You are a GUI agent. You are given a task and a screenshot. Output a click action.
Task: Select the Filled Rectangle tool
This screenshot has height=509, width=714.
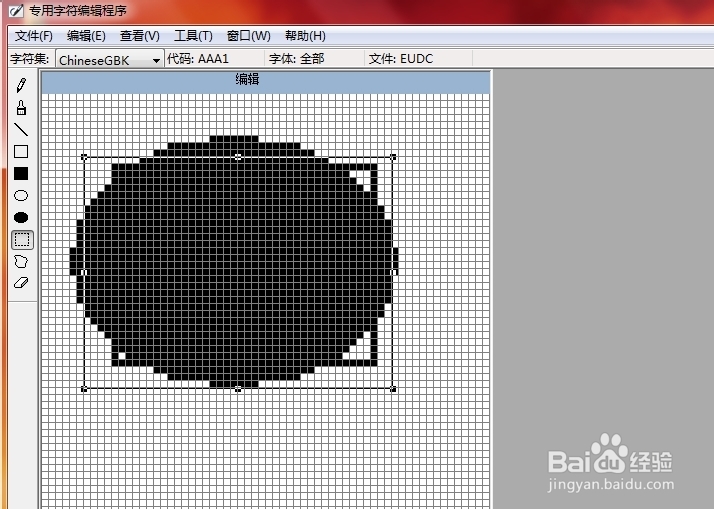(21, 173)
